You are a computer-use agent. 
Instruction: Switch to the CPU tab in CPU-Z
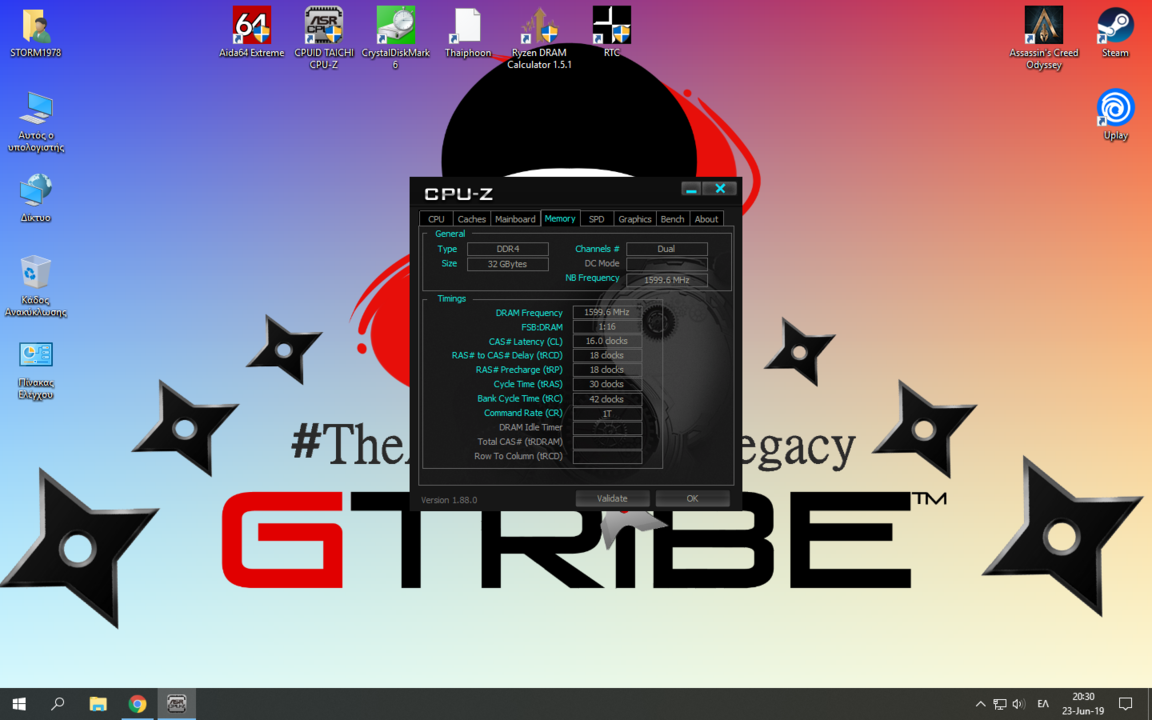[x=436, y=219]
